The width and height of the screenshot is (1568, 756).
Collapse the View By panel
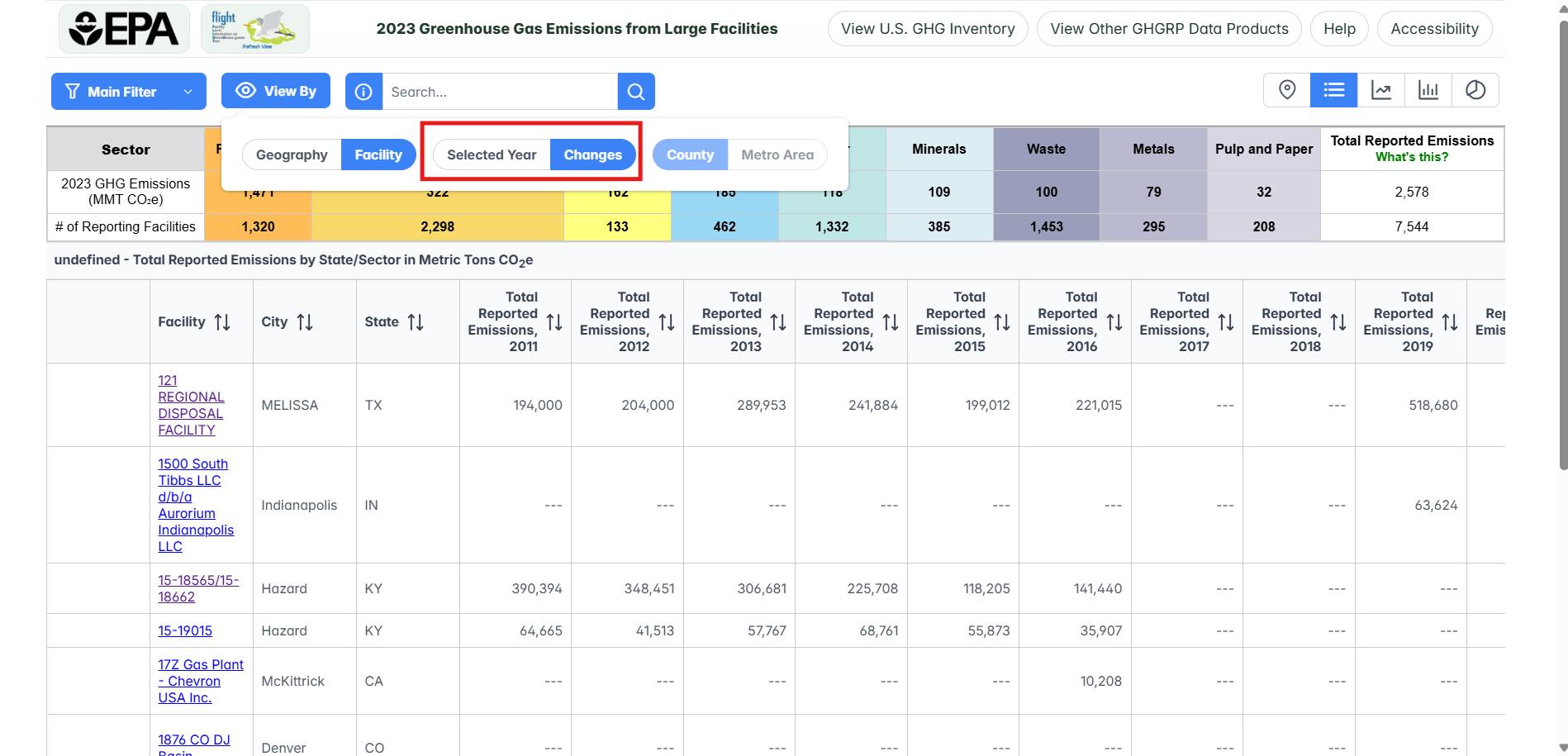(x=275, y=91)
